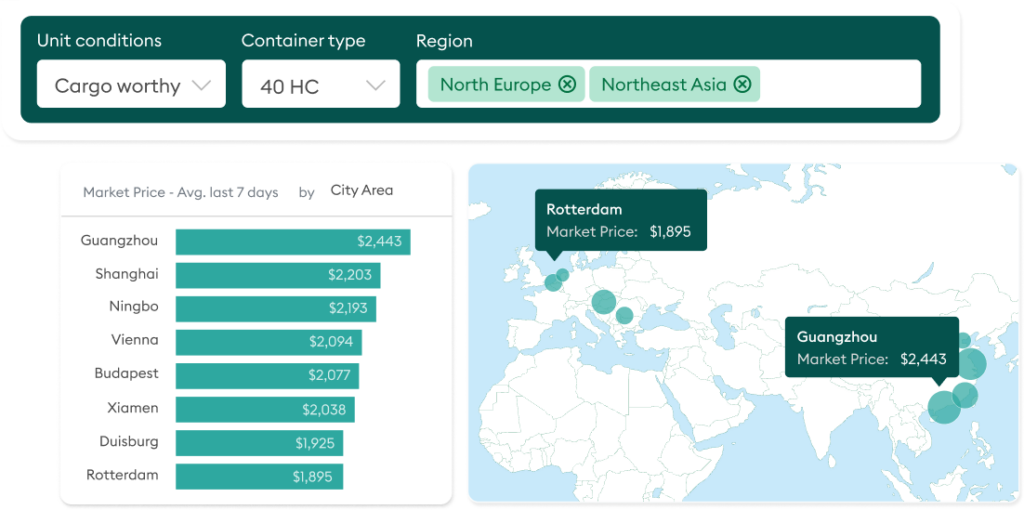Click the Rotterdam market price tooltip
1024x510 pixels.
tap(620, 221)
